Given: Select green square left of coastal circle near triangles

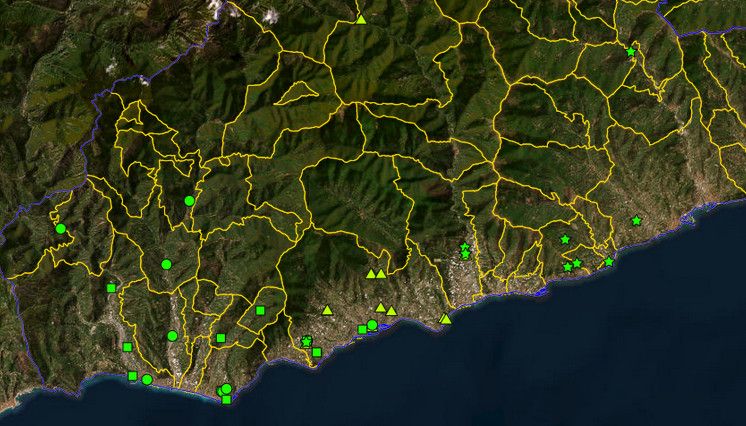Looking at the screenshot, I should click(362, 329).
